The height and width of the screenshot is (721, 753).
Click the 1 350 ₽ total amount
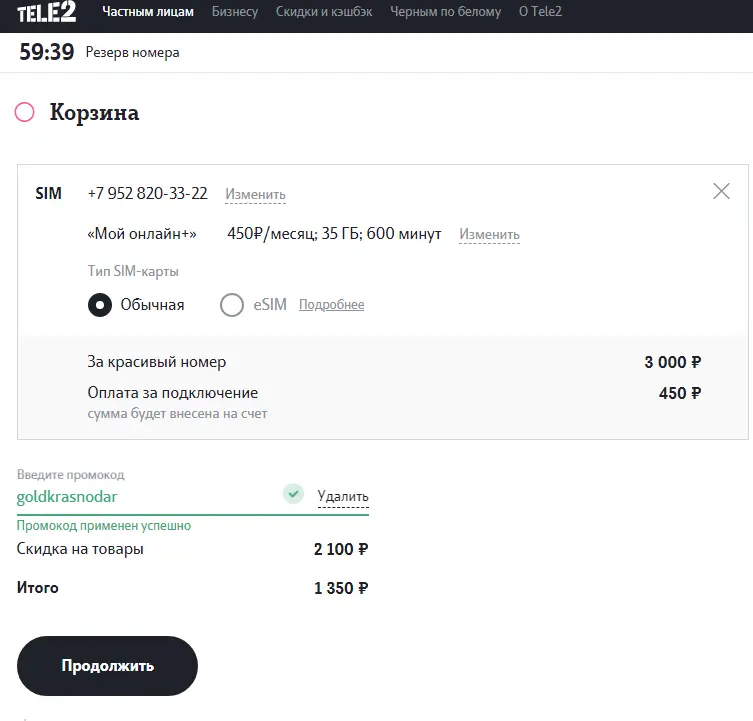(x=340, y=588)
